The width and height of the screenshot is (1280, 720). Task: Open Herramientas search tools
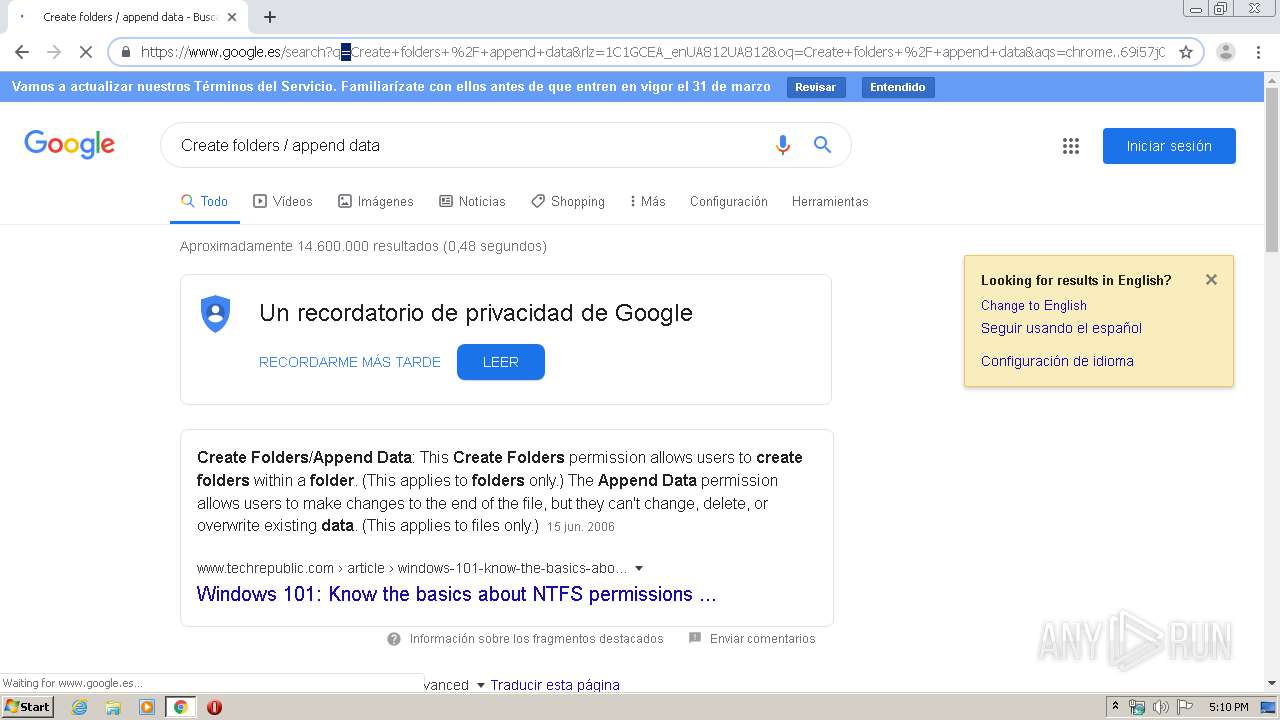click(830, 201)
